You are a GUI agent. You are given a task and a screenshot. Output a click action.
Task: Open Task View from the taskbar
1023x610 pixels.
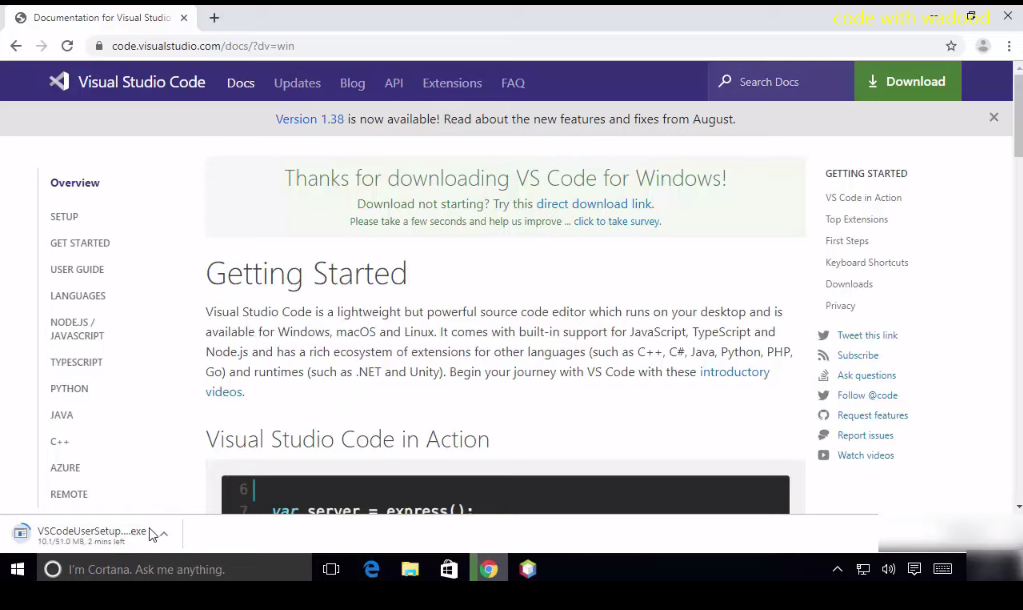click(x=331, y=570)
